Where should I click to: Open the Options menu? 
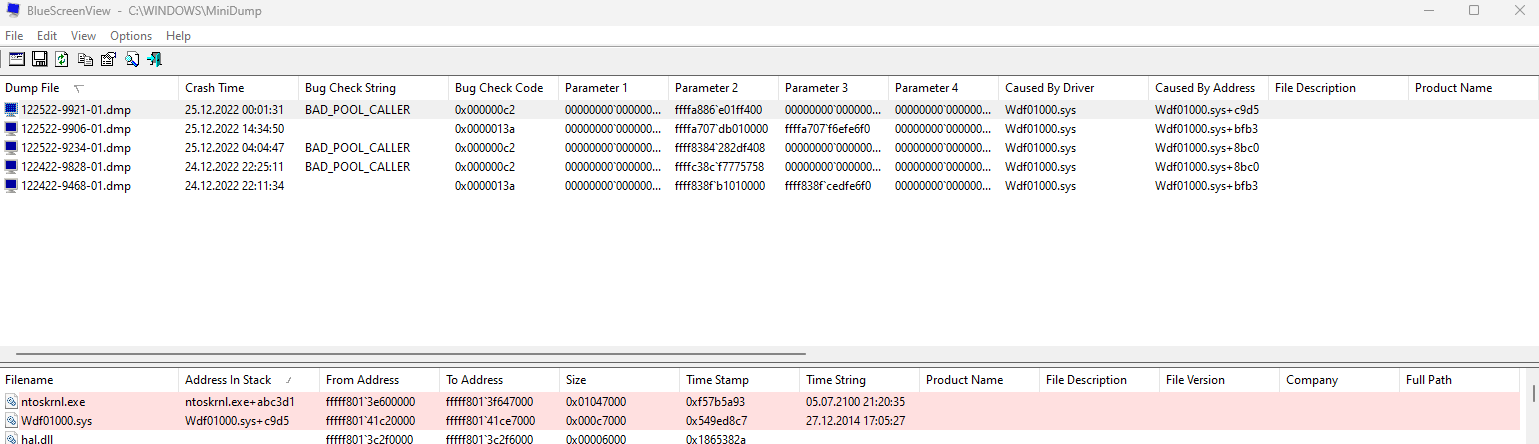131,36
